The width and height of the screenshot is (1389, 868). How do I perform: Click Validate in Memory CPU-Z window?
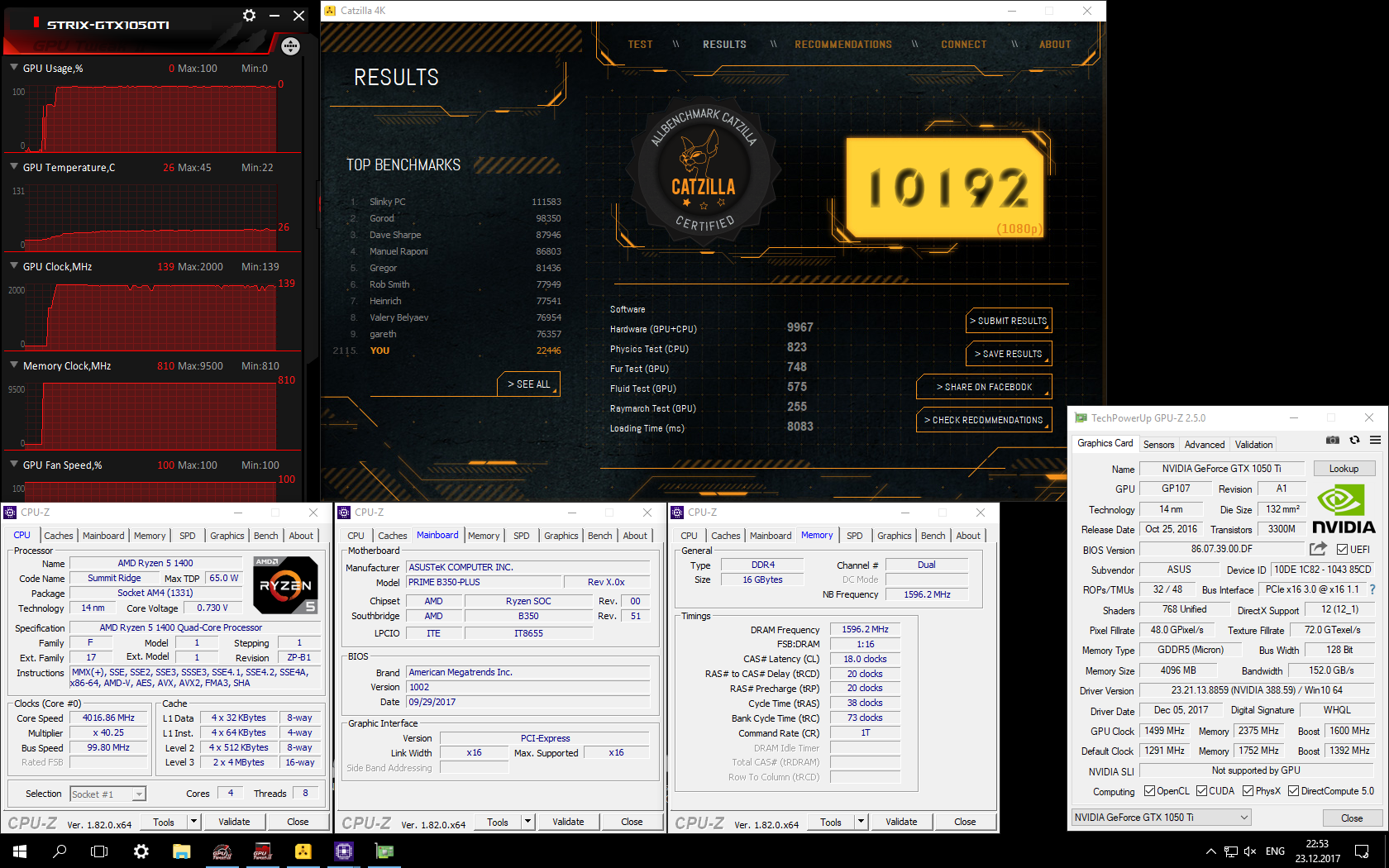901,822
